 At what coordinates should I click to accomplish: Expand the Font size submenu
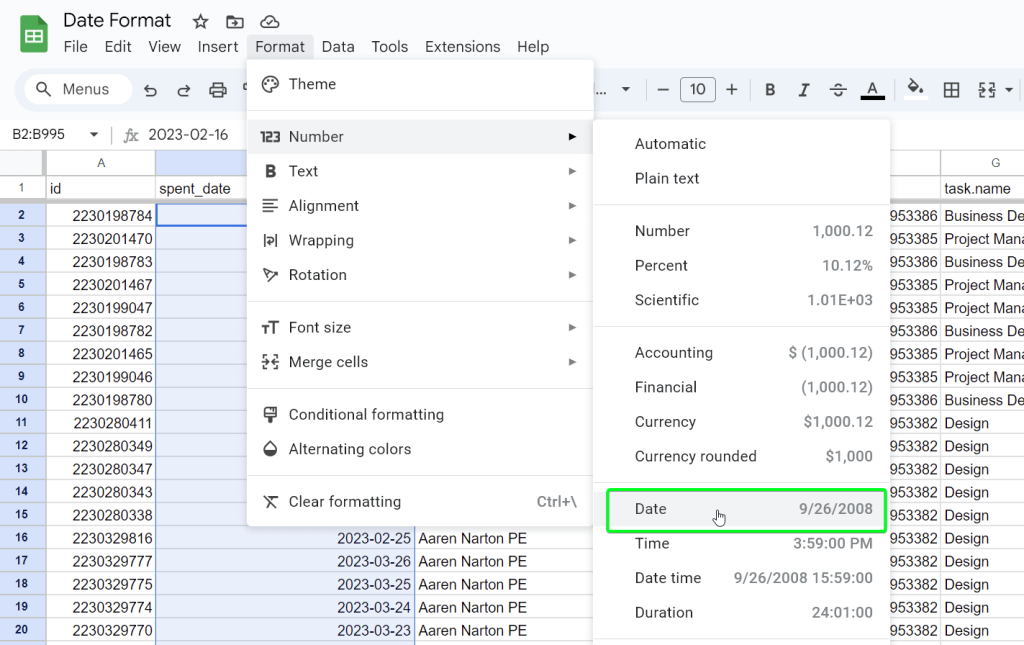click(x=420, y=327)
